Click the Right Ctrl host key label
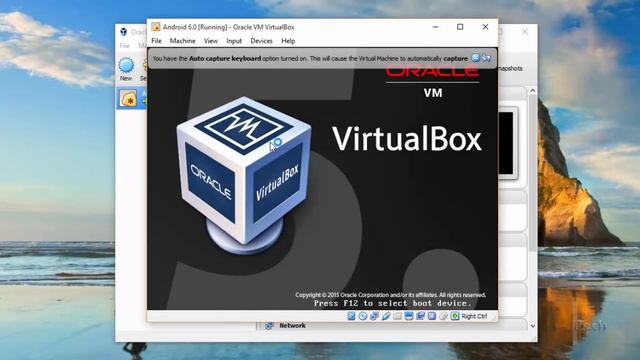The height and width of the screenshot is (360, 640). pyautogui.click(x=474, y=316)
